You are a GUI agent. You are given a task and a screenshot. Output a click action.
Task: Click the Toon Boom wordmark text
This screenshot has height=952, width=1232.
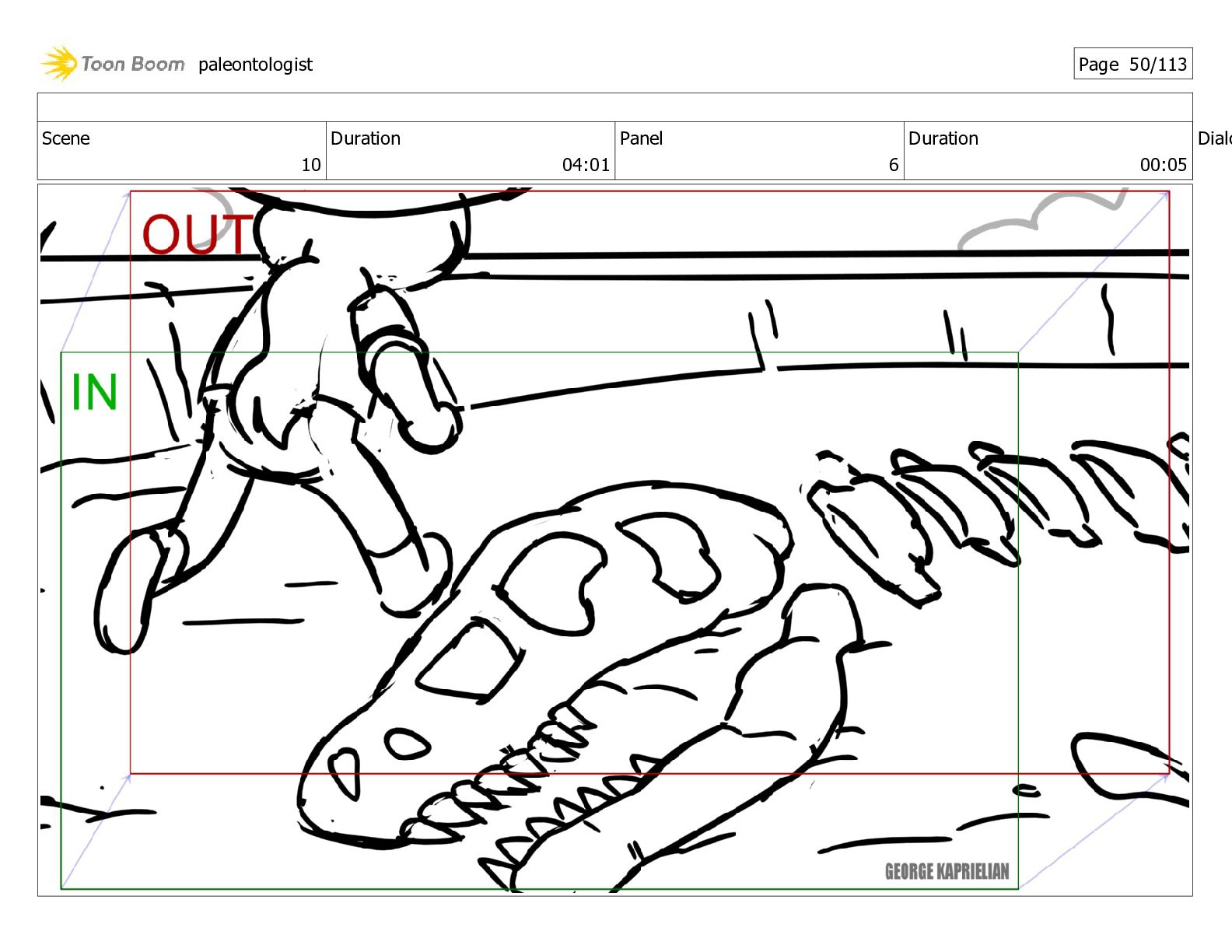click(133, 64)
